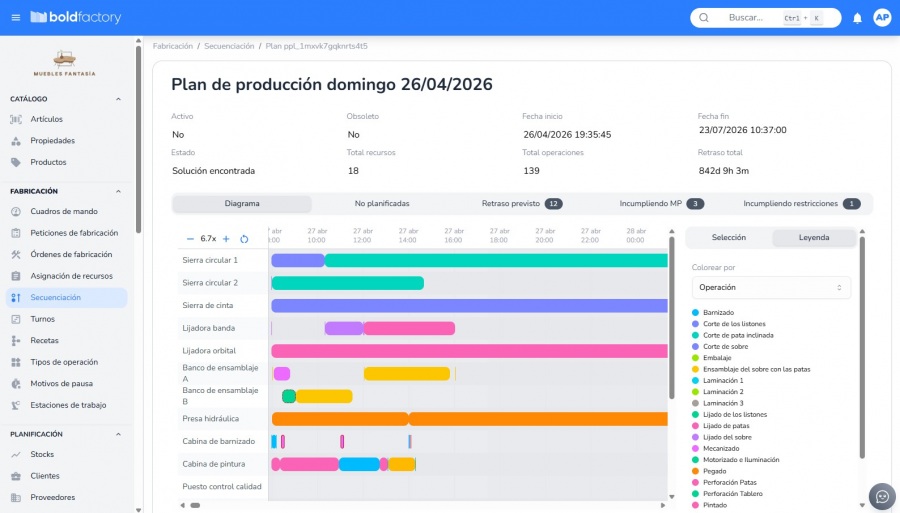
Task: Click the Retraso total value 842d 9h 3m
Action: click(724, 171)
